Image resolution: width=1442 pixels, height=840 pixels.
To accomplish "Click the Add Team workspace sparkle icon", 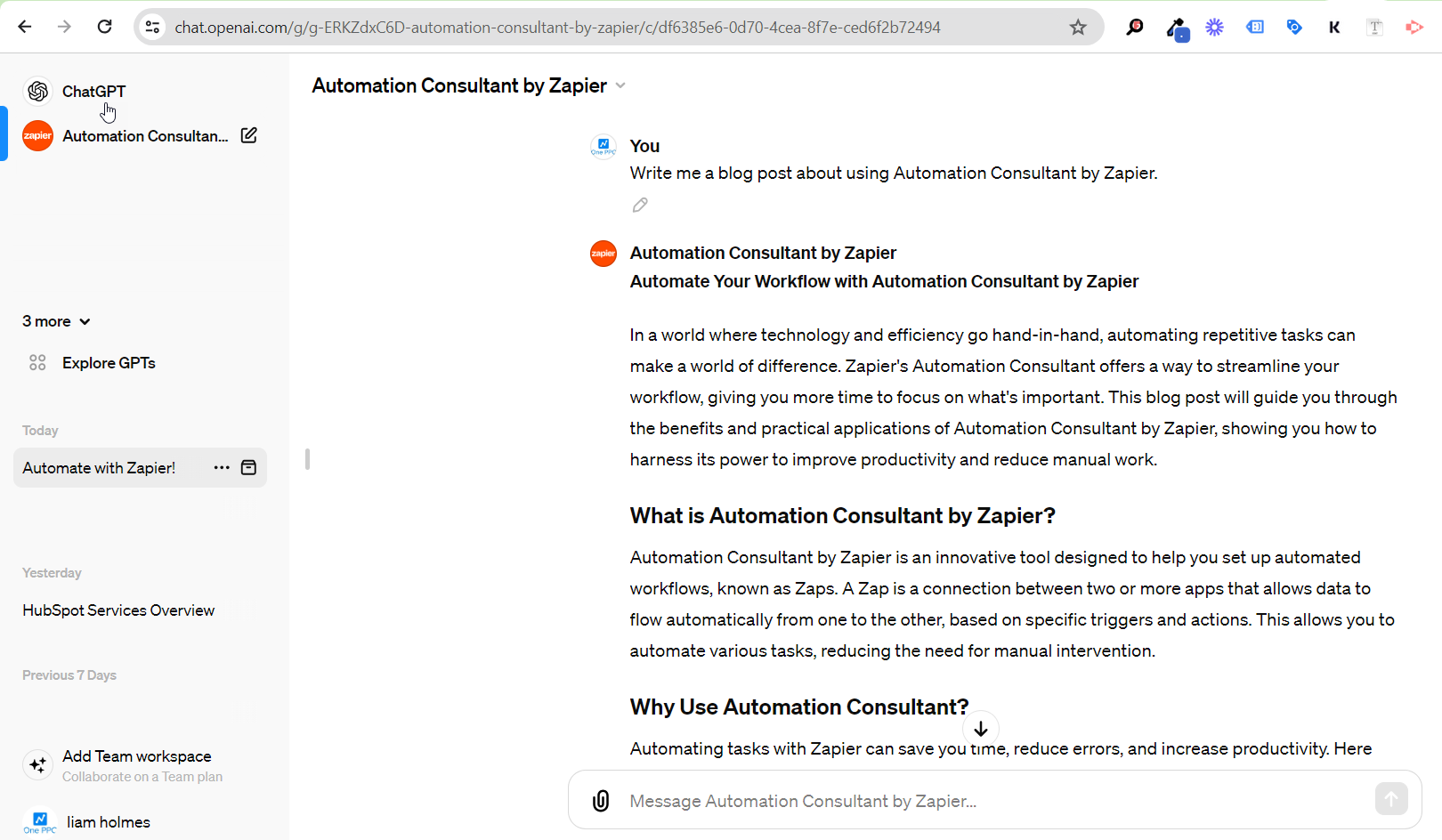I will [37, 764].
